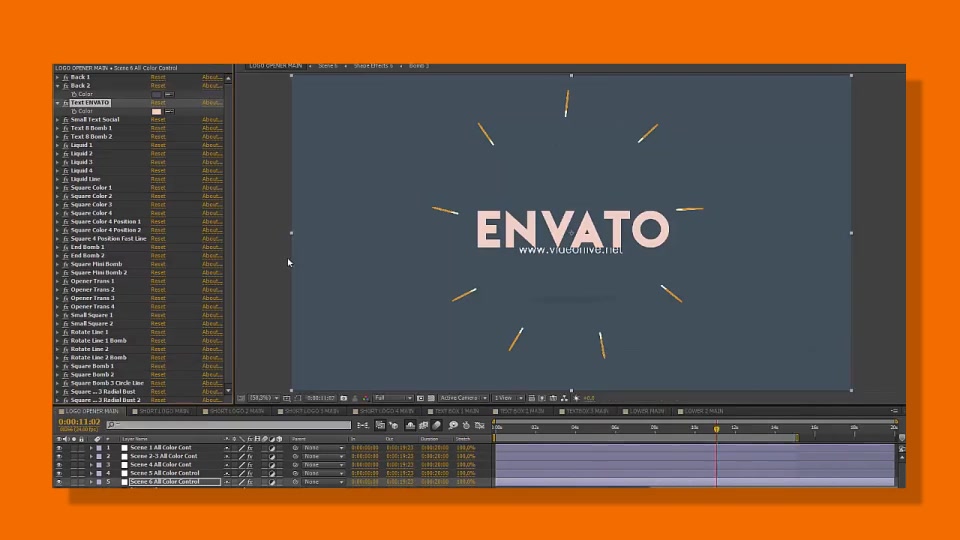Expand Scene 1 All Color Cont layer properties

coord(91,448)
